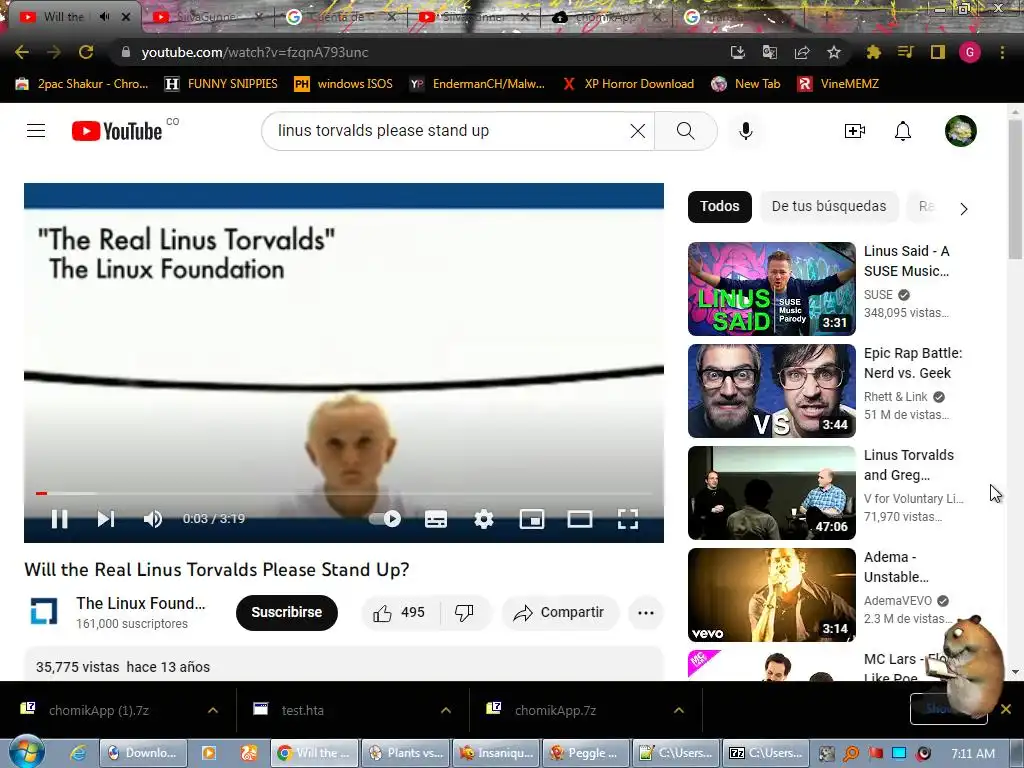Mute the tab via speaker icon

click(x=104, y=16)
